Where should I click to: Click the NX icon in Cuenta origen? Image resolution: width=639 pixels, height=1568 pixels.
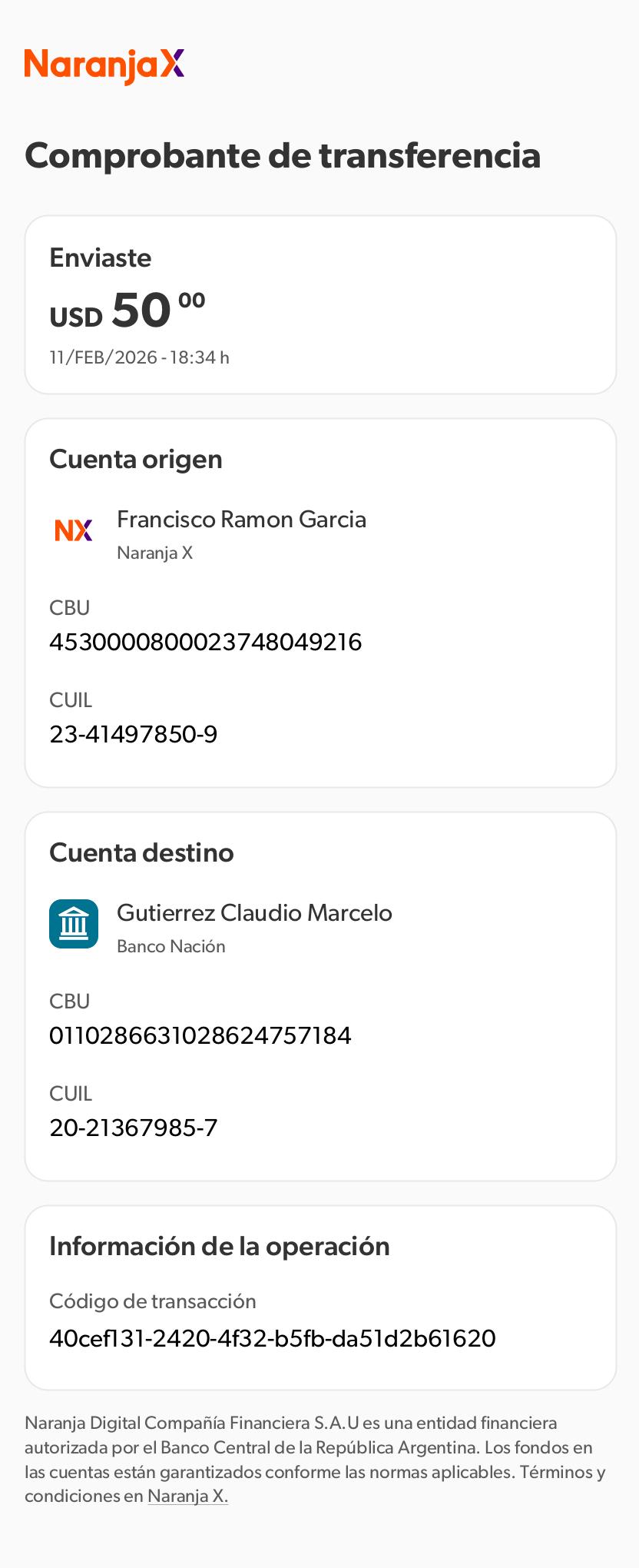click(x=74, y=530)
